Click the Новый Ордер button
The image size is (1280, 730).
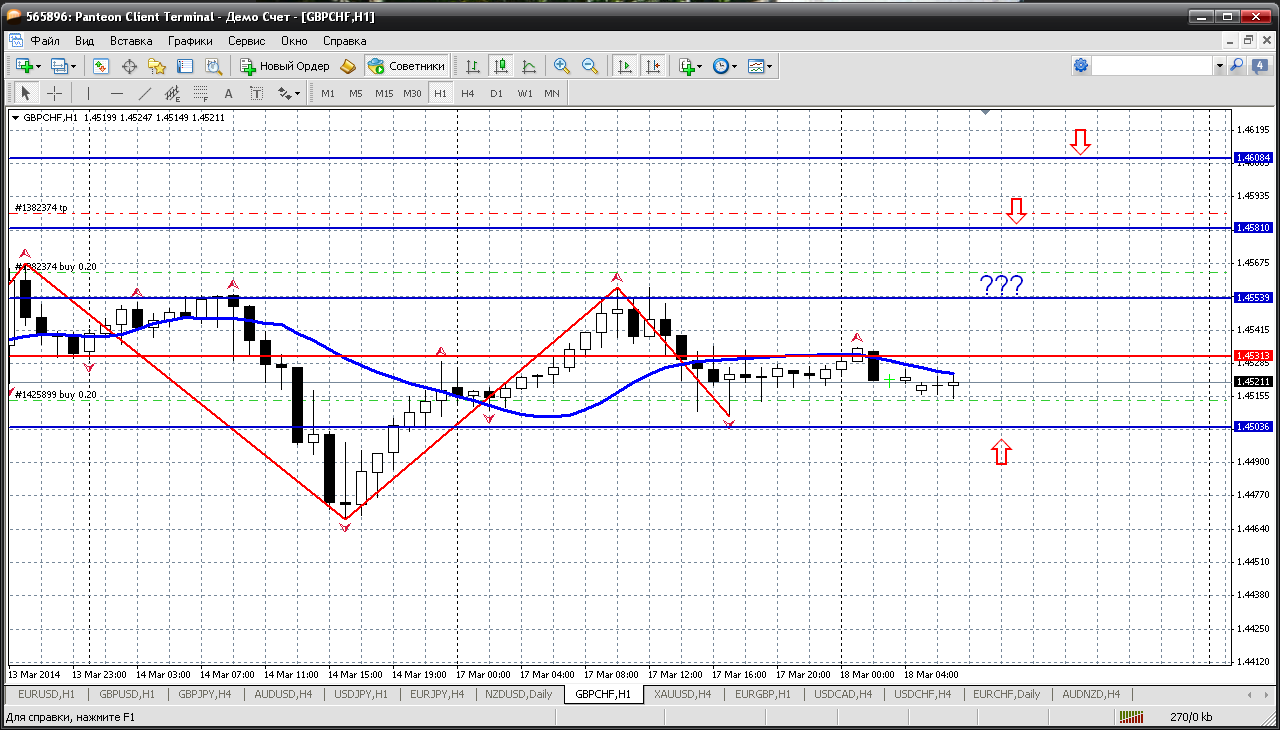[x=285, y=66]
